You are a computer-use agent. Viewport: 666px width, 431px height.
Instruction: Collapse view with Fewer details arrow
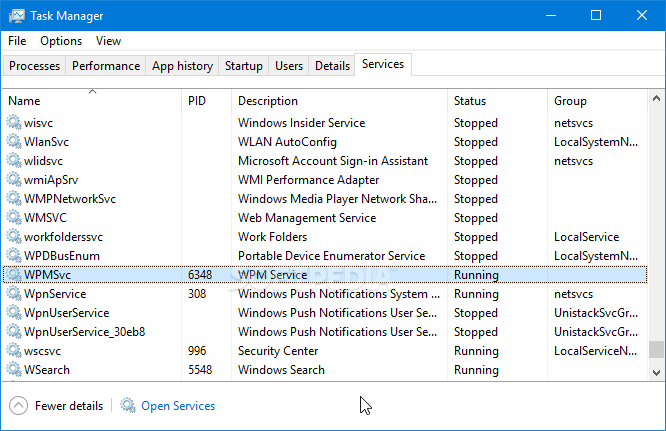click(18, 406)
